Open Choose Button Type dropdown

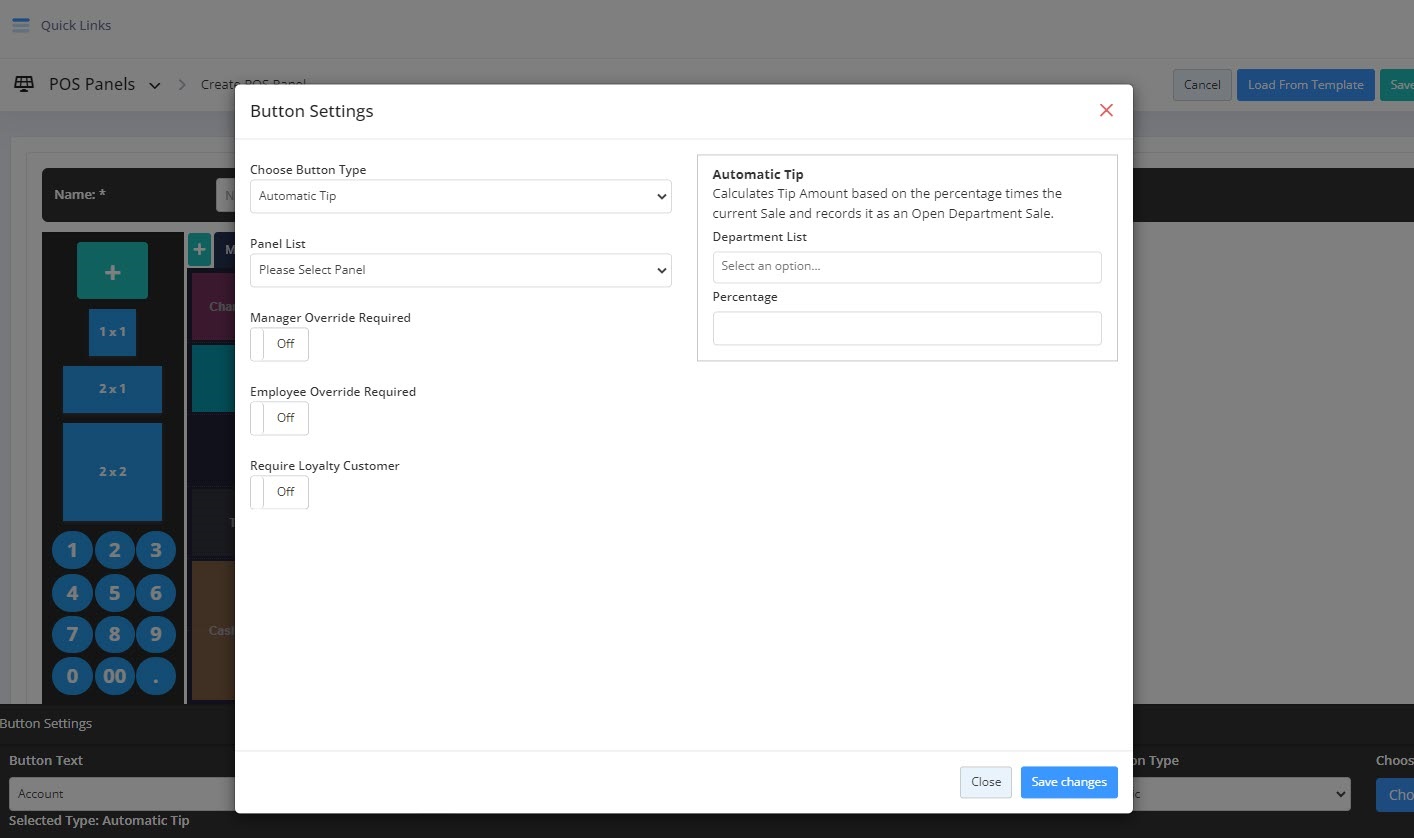pos(460,197)
